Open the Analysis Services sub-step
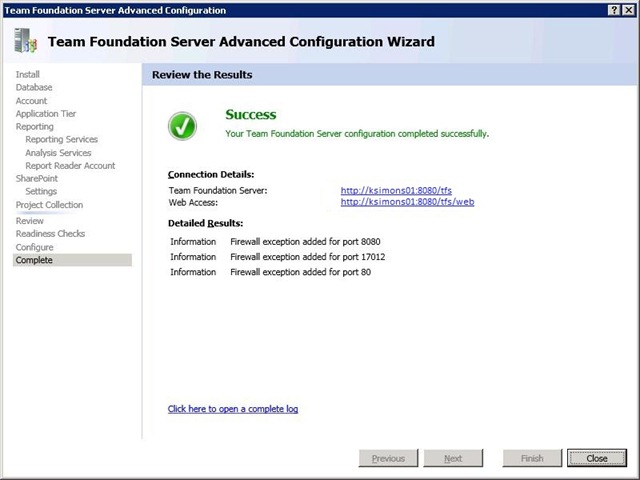This screenshot has width=640, height=480. (58, 153)
